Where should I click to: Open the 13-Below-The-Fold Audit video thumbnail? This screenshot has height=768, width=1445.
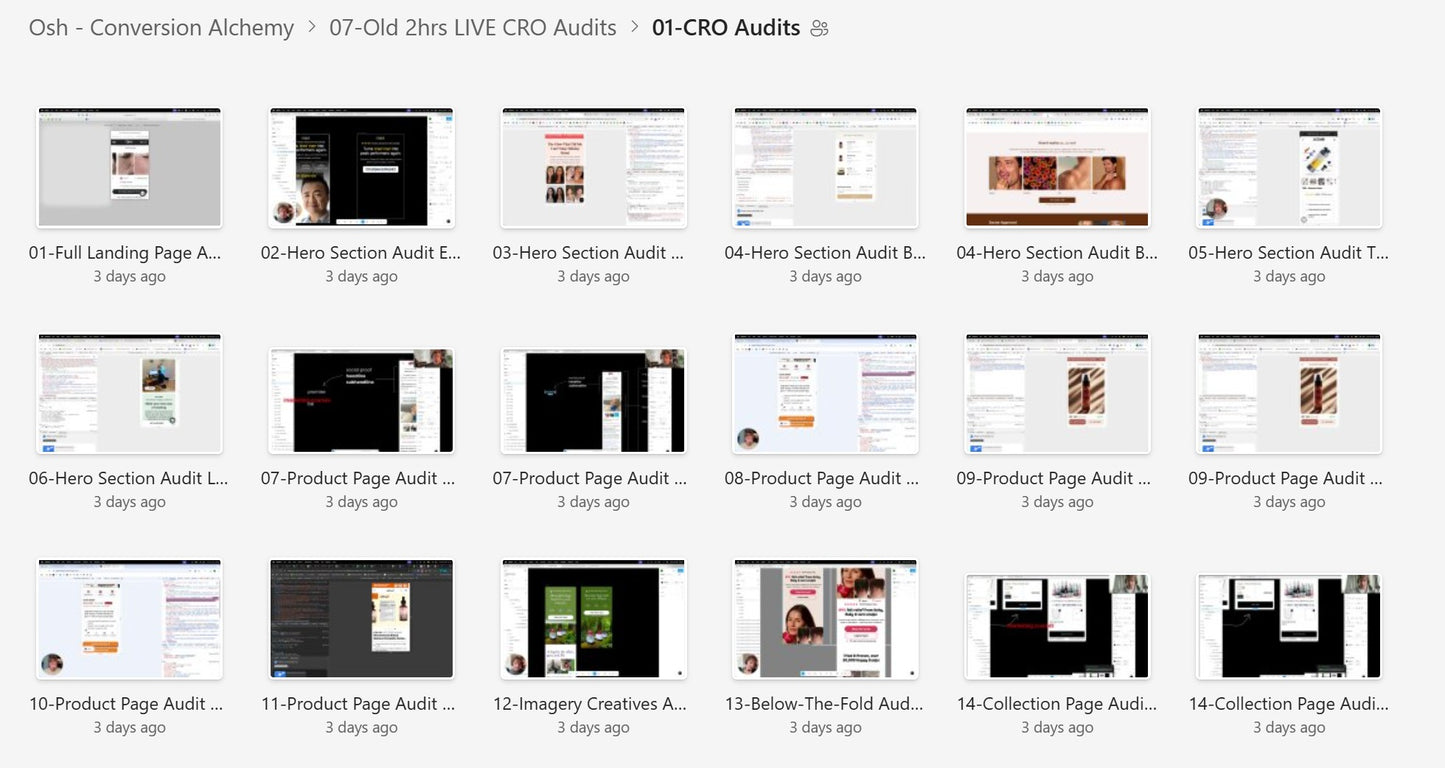[x=825, y=620]
